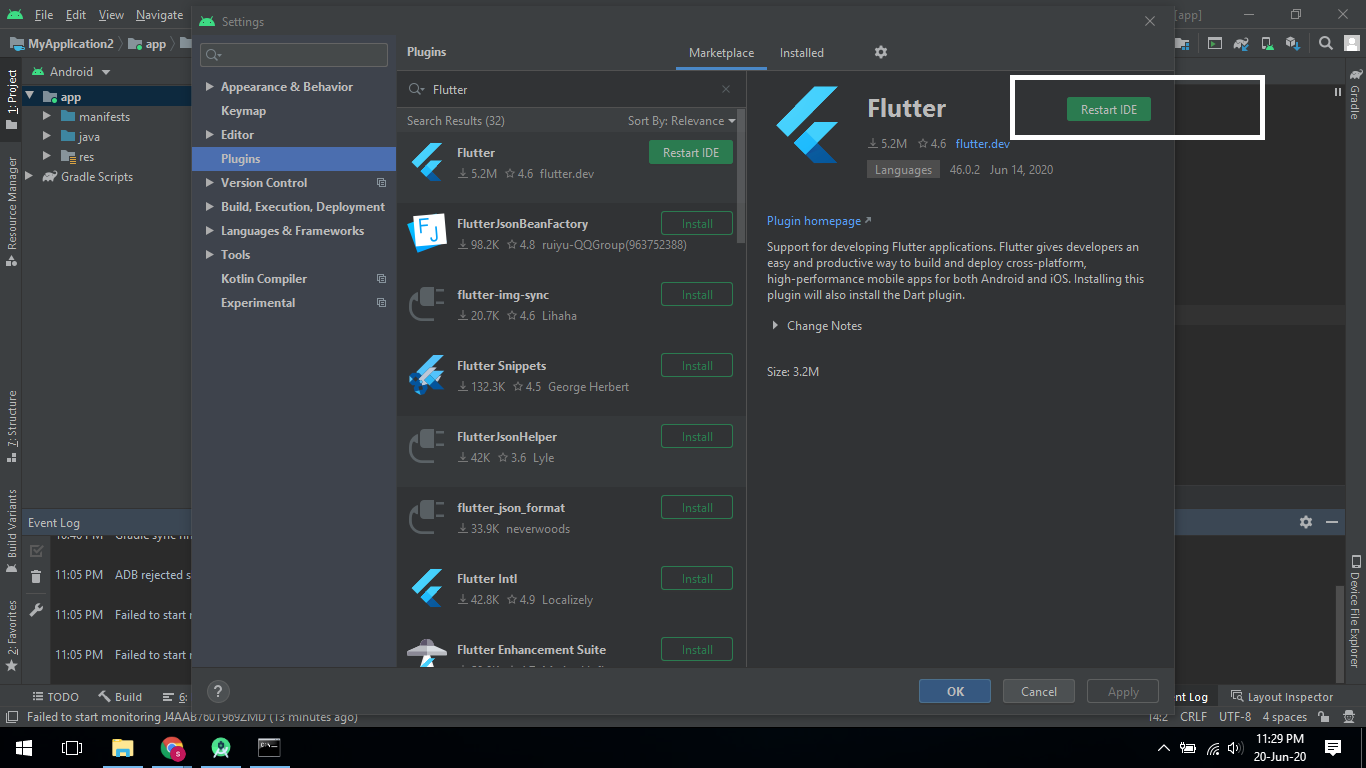Open Search Everywhere with the magnifier icon
This screenshot has height=768, width=1366.
(x=1325, y=43)
